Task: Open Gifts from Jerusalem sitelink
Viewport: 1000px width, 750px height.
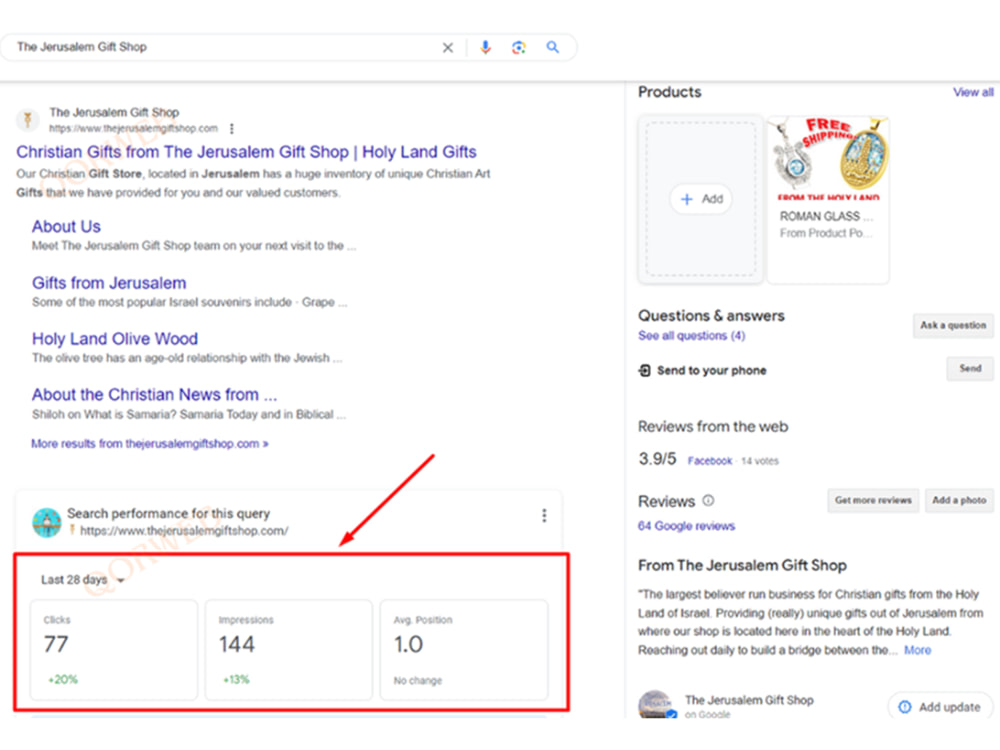Action: 109,283
